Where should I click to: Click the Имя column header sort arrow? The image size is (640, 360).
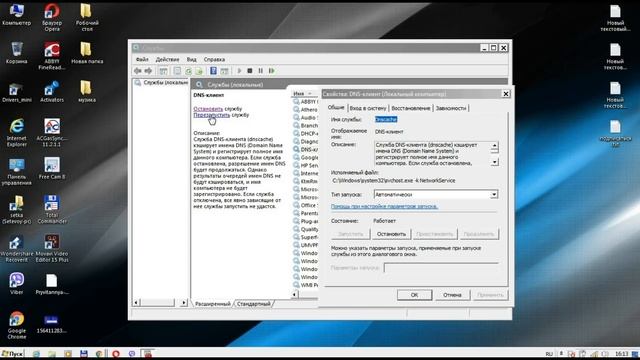(309, 93)
